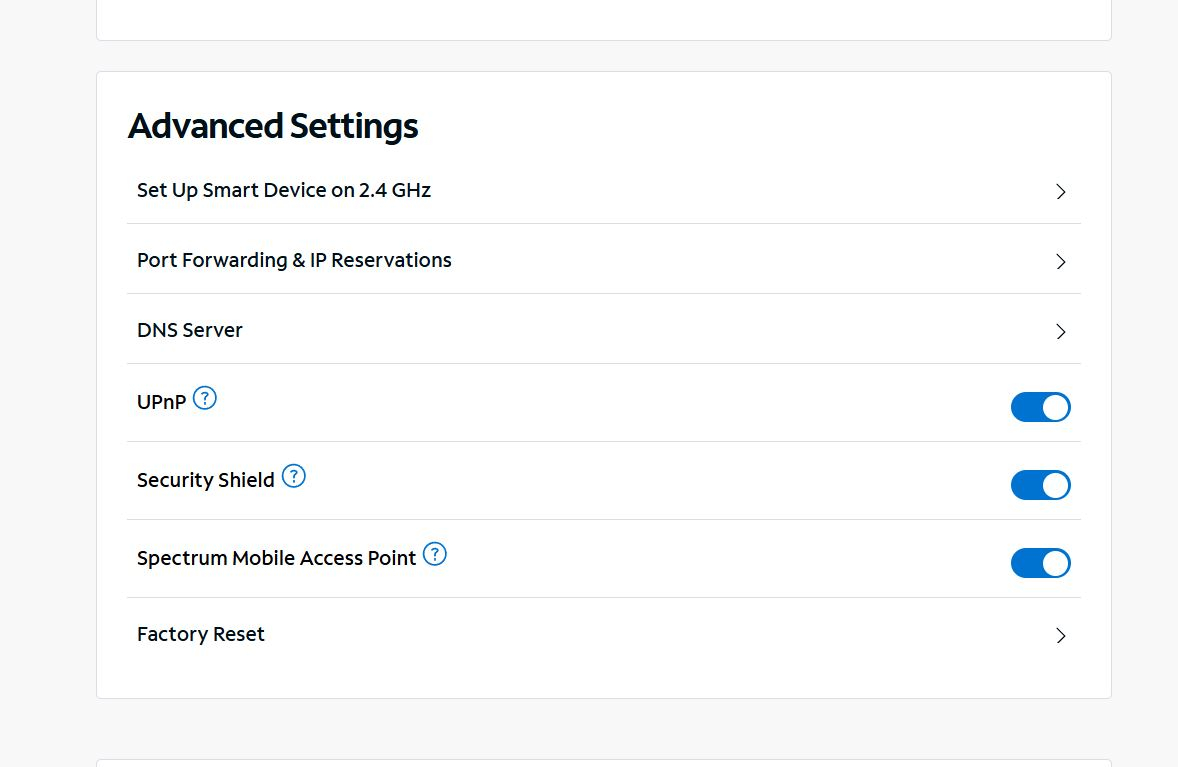Click the Security Shield label text

pos(206,480)
